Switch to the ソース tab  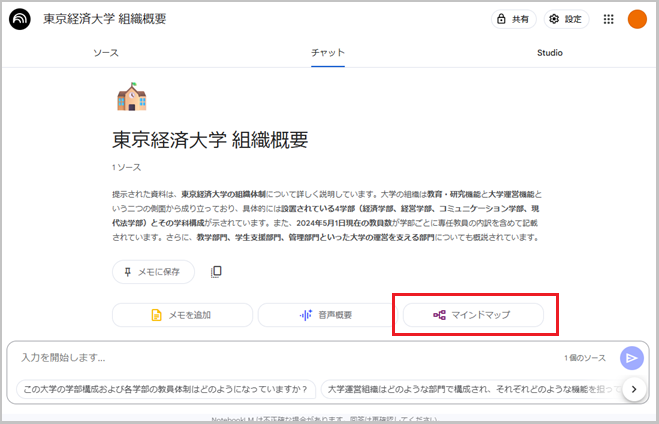point(106,53)
